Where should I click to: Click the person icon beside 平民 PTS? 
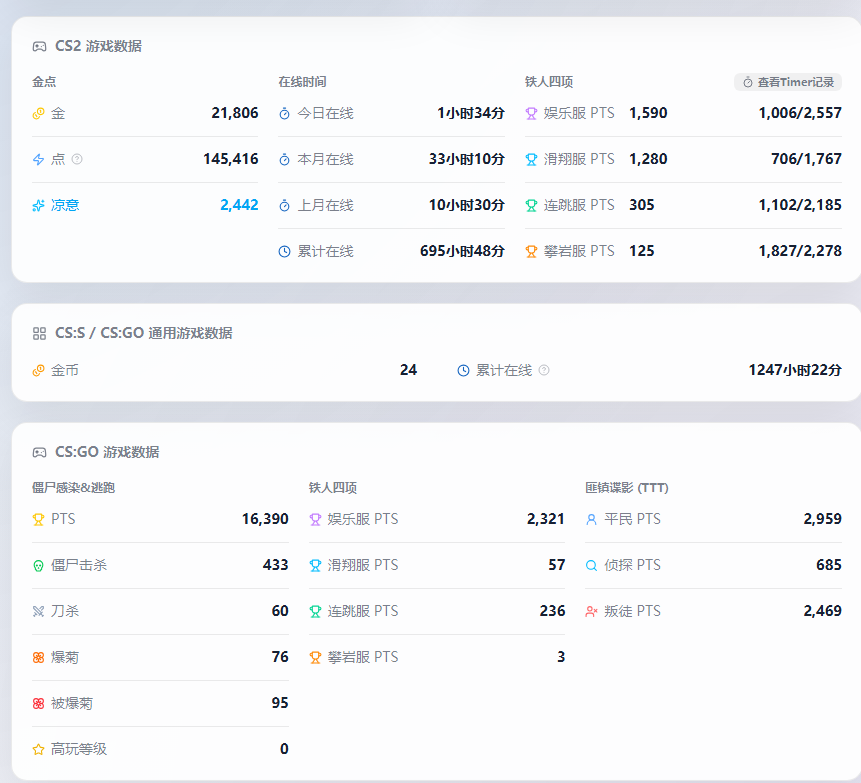[x=591, y=519]
